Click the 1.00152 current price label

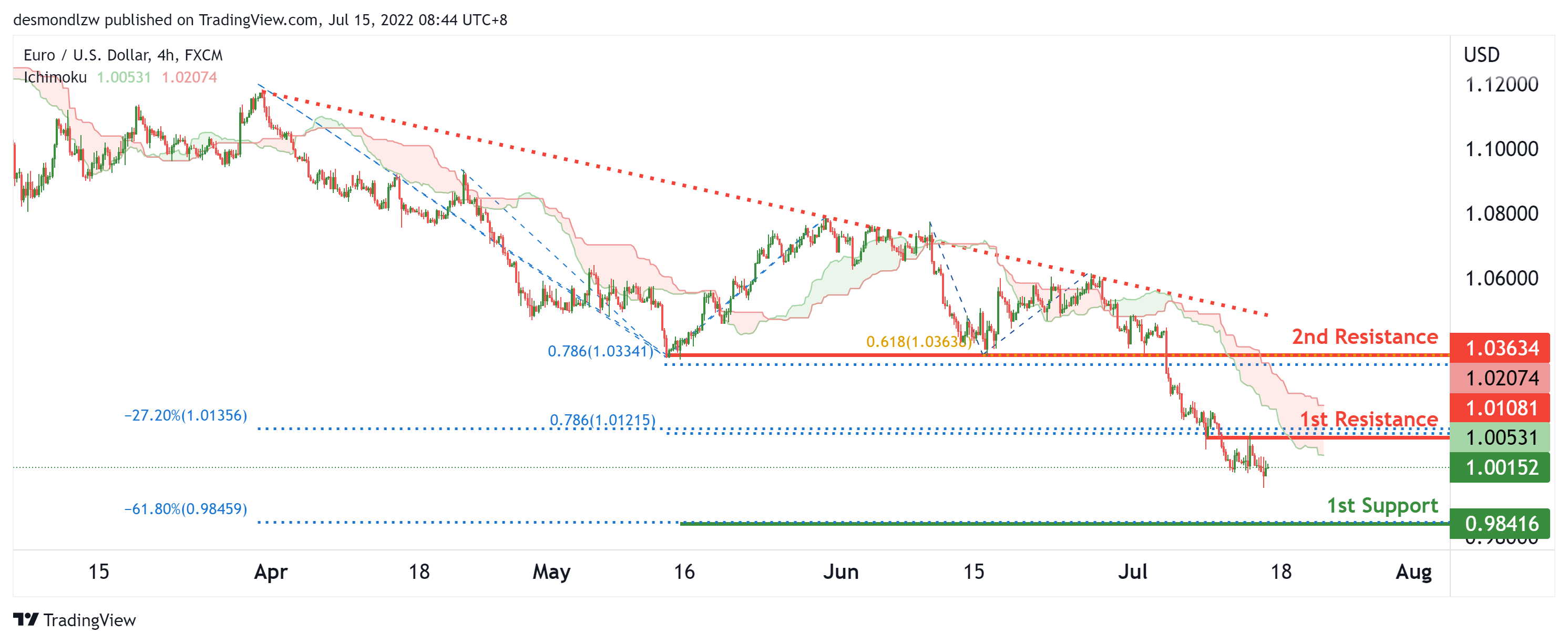pyautogui.click(x=1500, y=467)
